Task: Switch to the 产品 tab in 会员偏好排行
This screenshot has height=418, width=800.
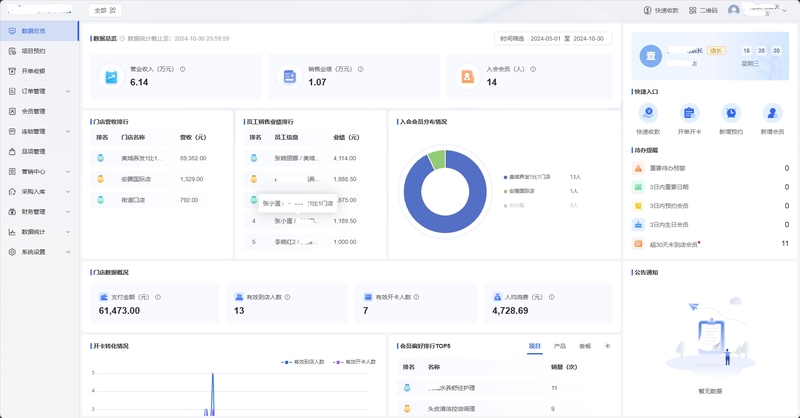Action: coord(560,346)
